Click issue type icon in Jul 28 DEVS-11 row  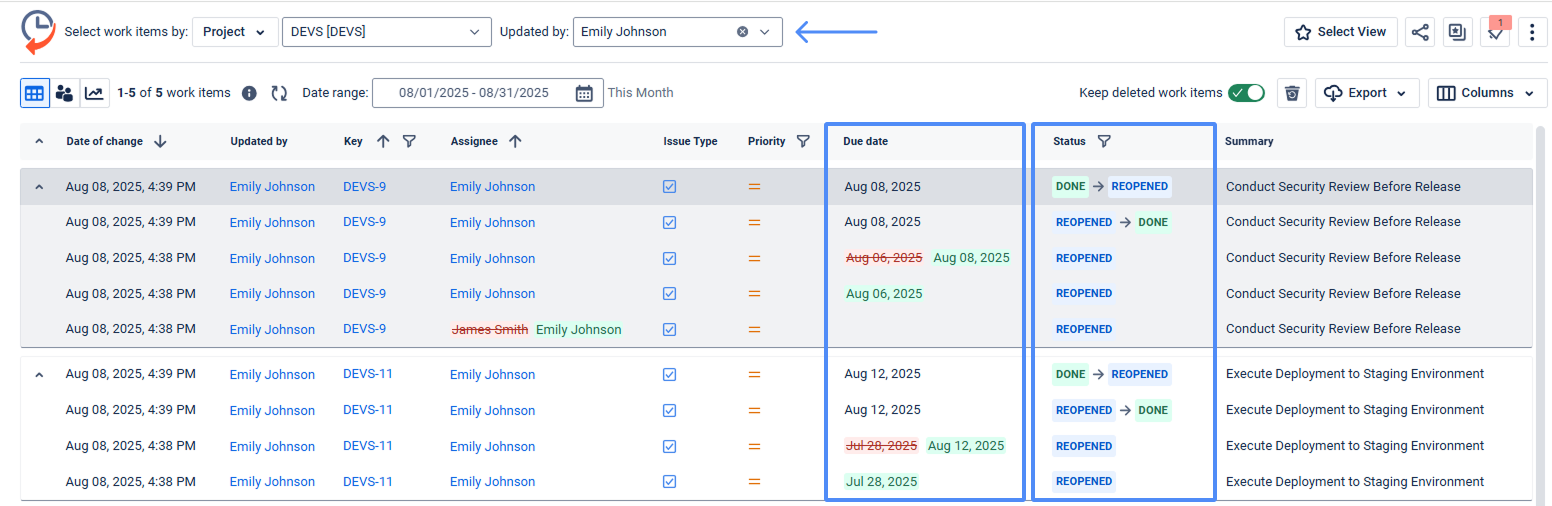point(670,482)
